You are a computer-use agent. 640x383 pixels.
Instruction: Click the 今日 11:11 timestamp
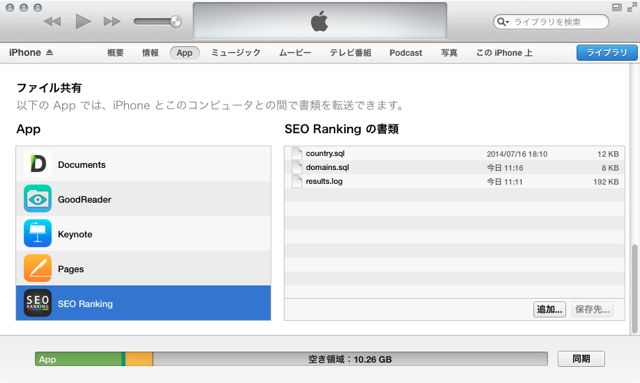(x=505, y=182)
